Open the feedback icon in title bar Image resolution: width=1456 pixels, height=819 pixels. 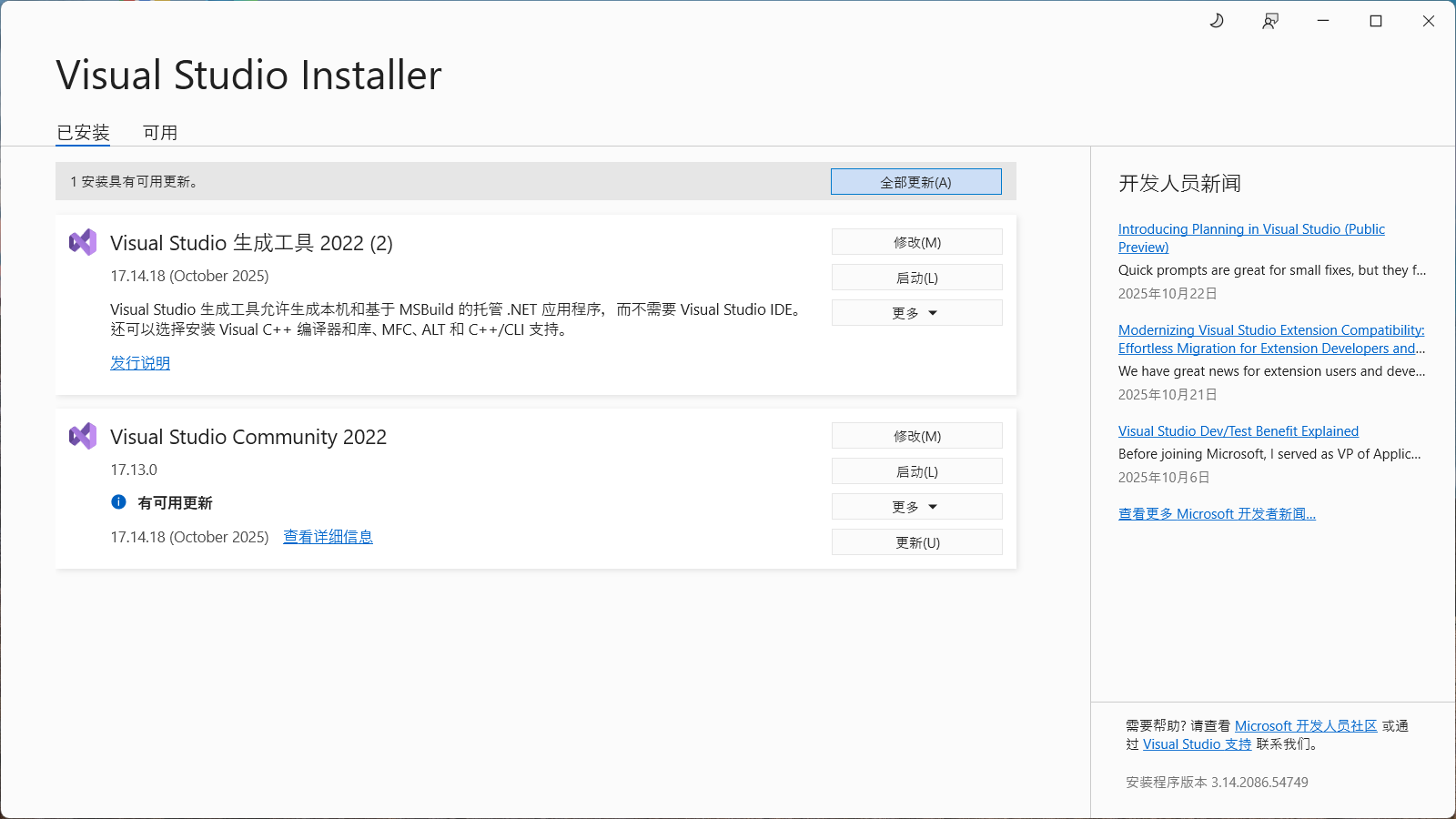(x=1270, y=21)
